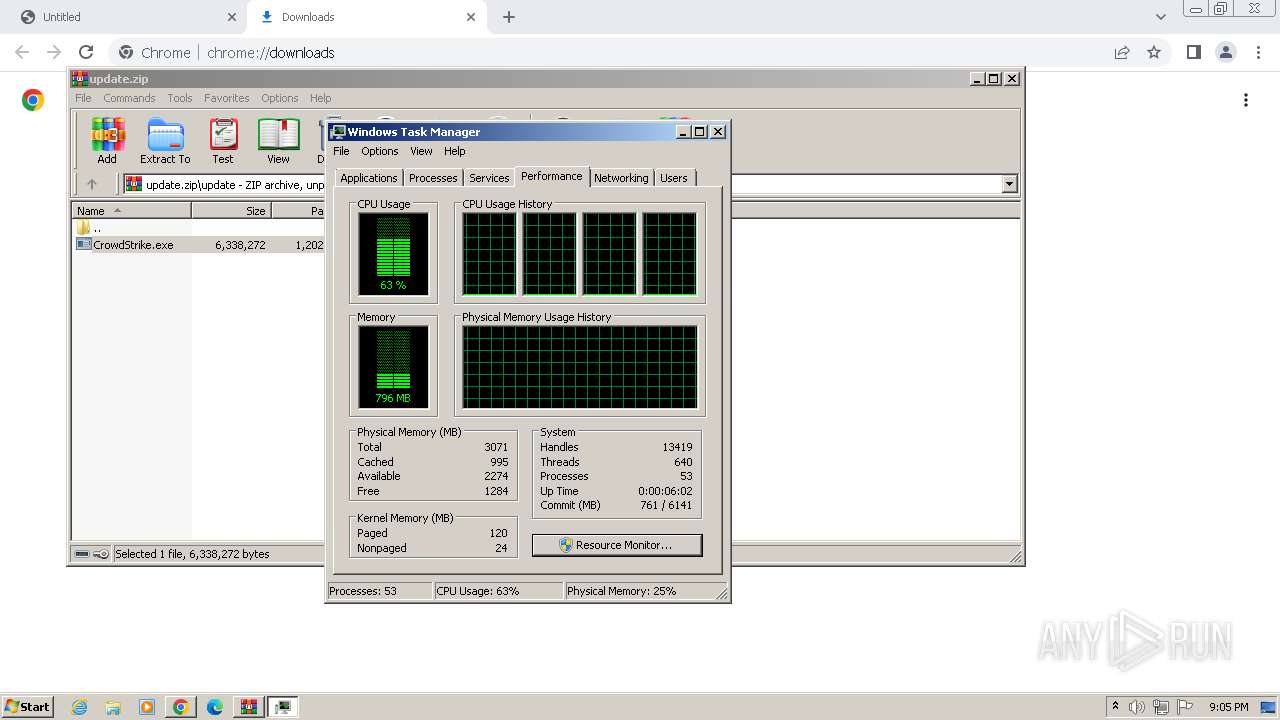
Task: Open downloads page three-dot menu
Action: tap(1246, 100)
